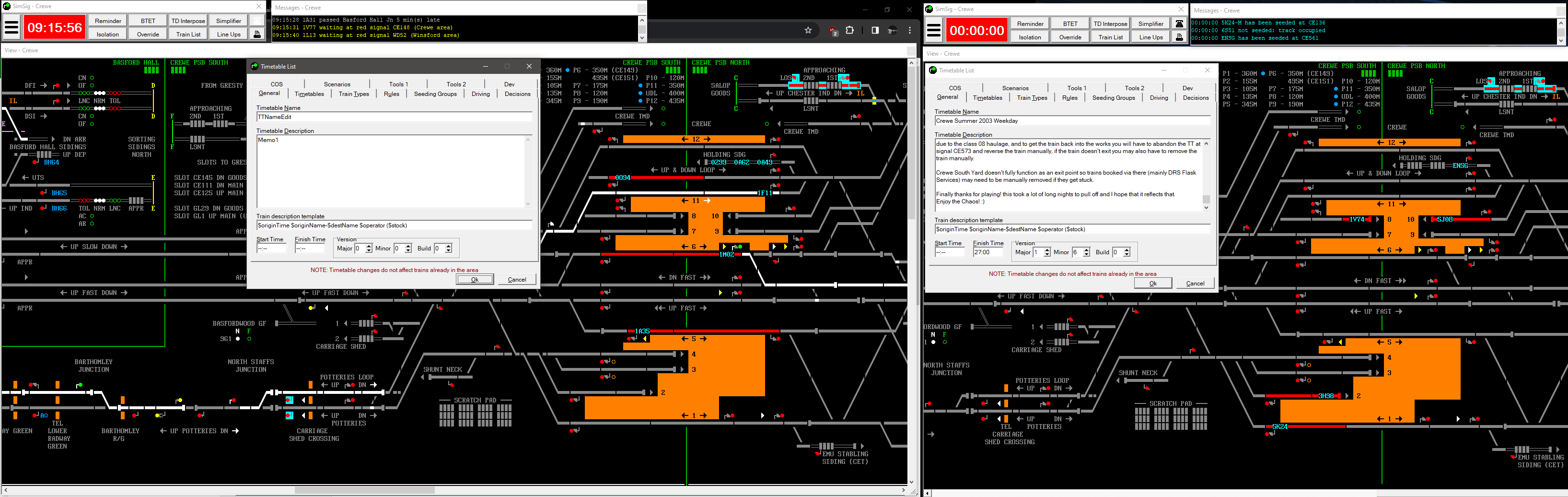Screen dimensions: 1568x497
Task: Open Train Types tab in left Timetable List
Action: pyautogui.click(x=354, y=94)
